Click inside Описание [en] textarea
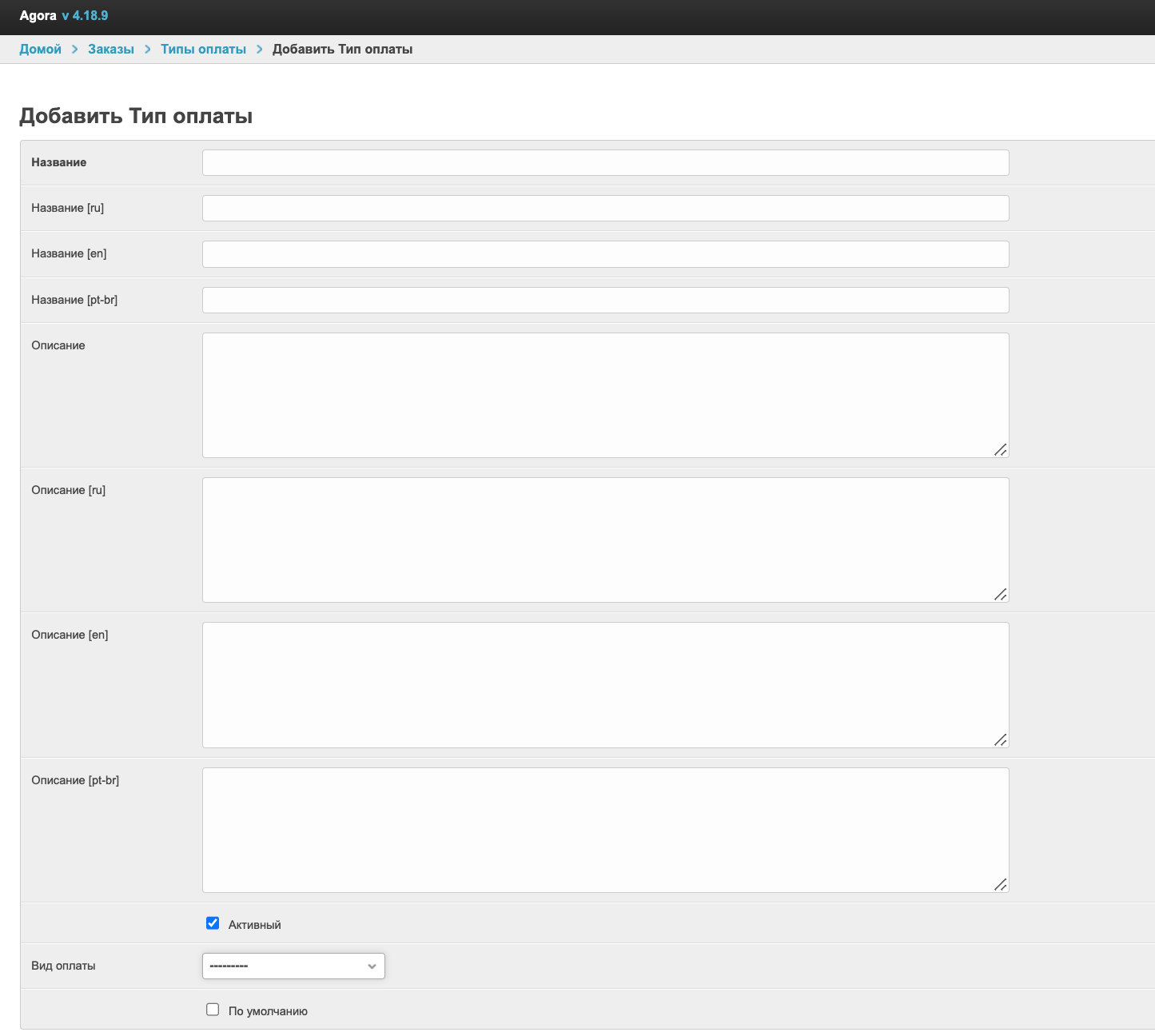The width and height of the screenshot is (1155, 1036). tap(605, 685)
